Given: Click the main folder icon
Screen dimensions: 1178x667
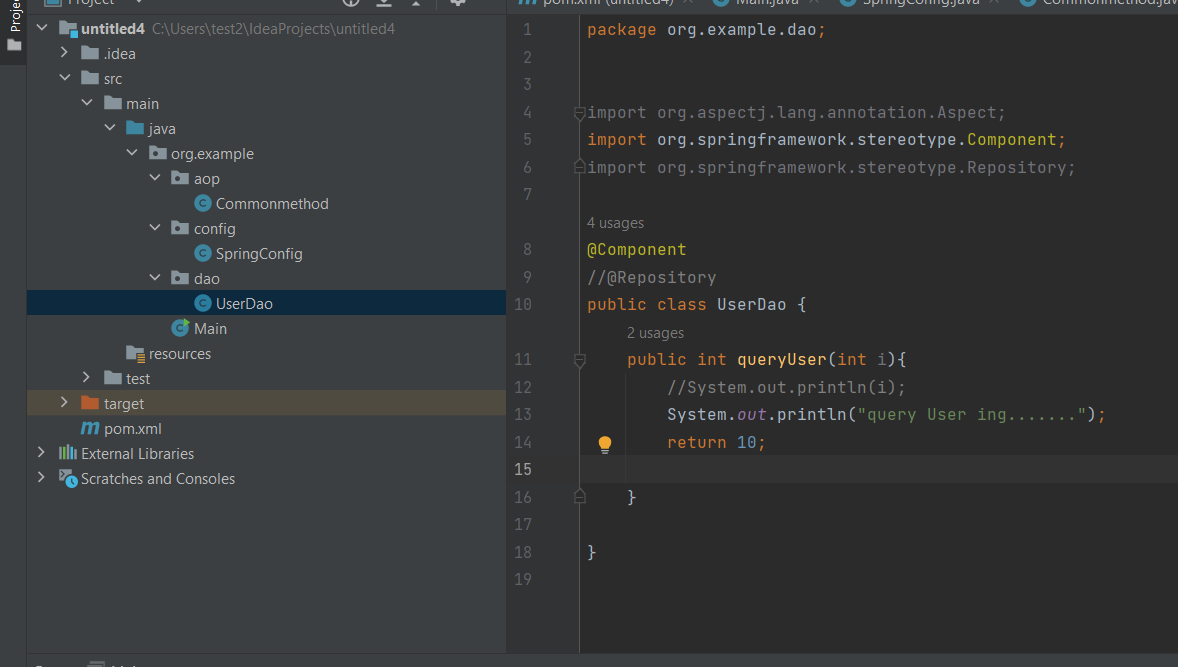Looking at the screenshot, I should point(113,102).
